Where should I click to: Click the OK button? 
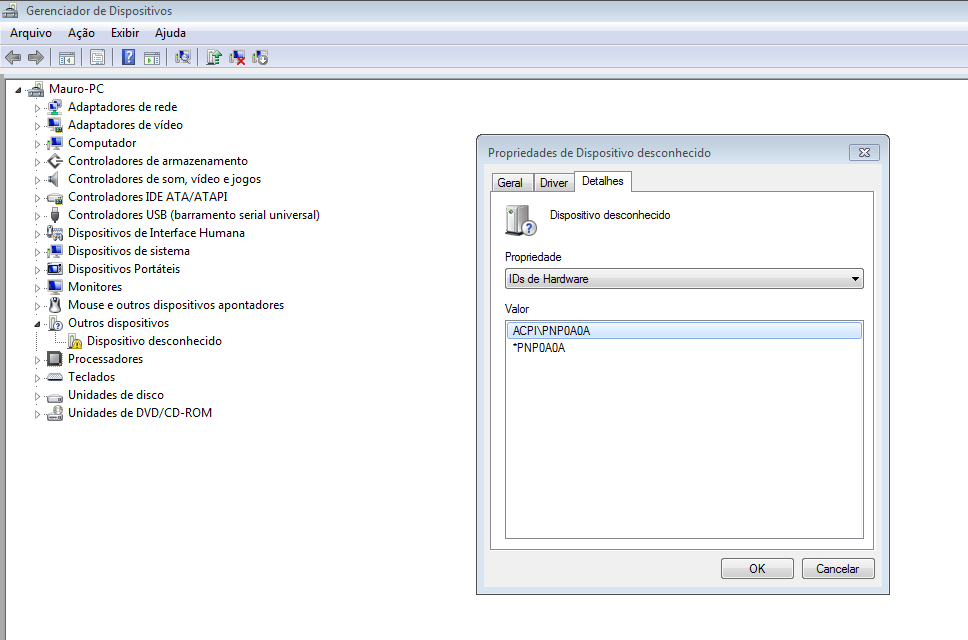click(757, 568)
